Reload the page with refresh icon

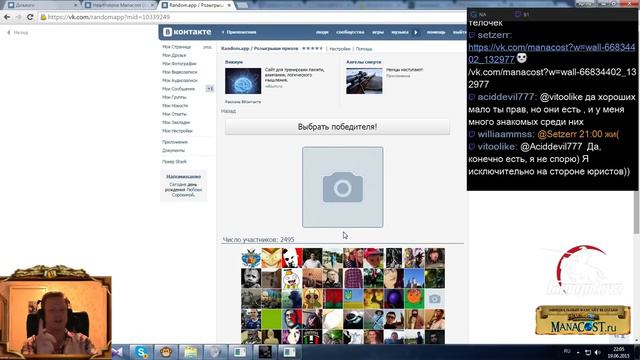click(30, 17)
